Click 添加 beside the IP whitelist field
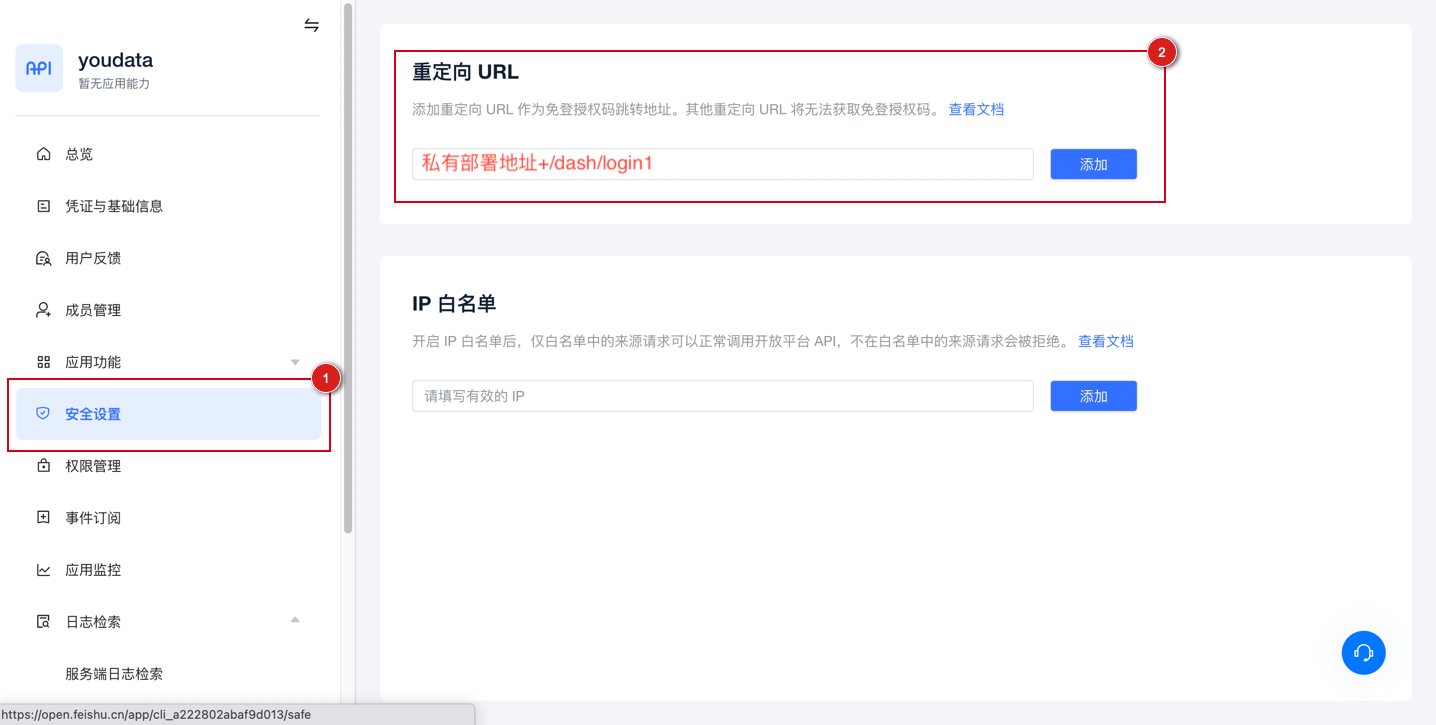Screen dimensions: 1436x725 (1093, 396)
